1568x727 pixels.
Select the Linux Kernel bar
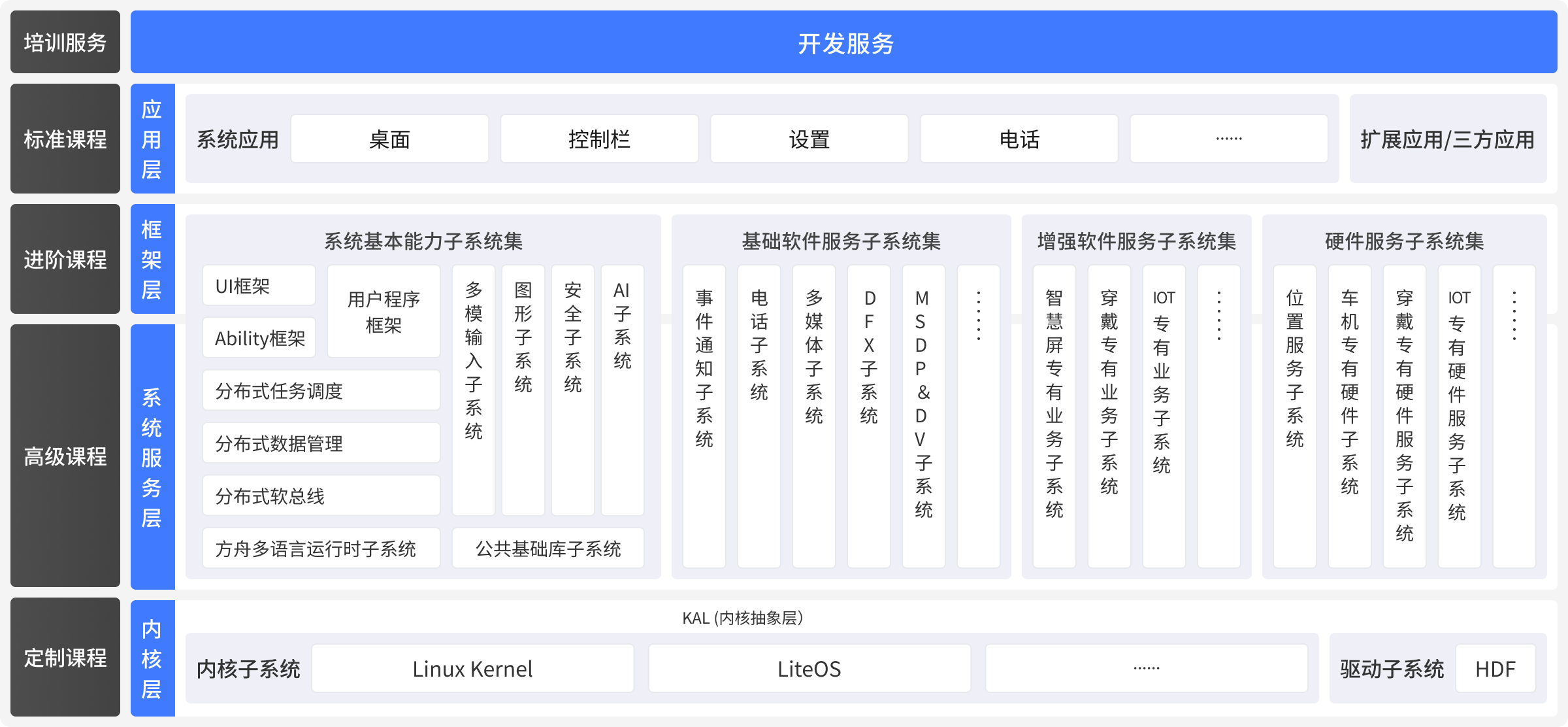(x=472, y=668)
